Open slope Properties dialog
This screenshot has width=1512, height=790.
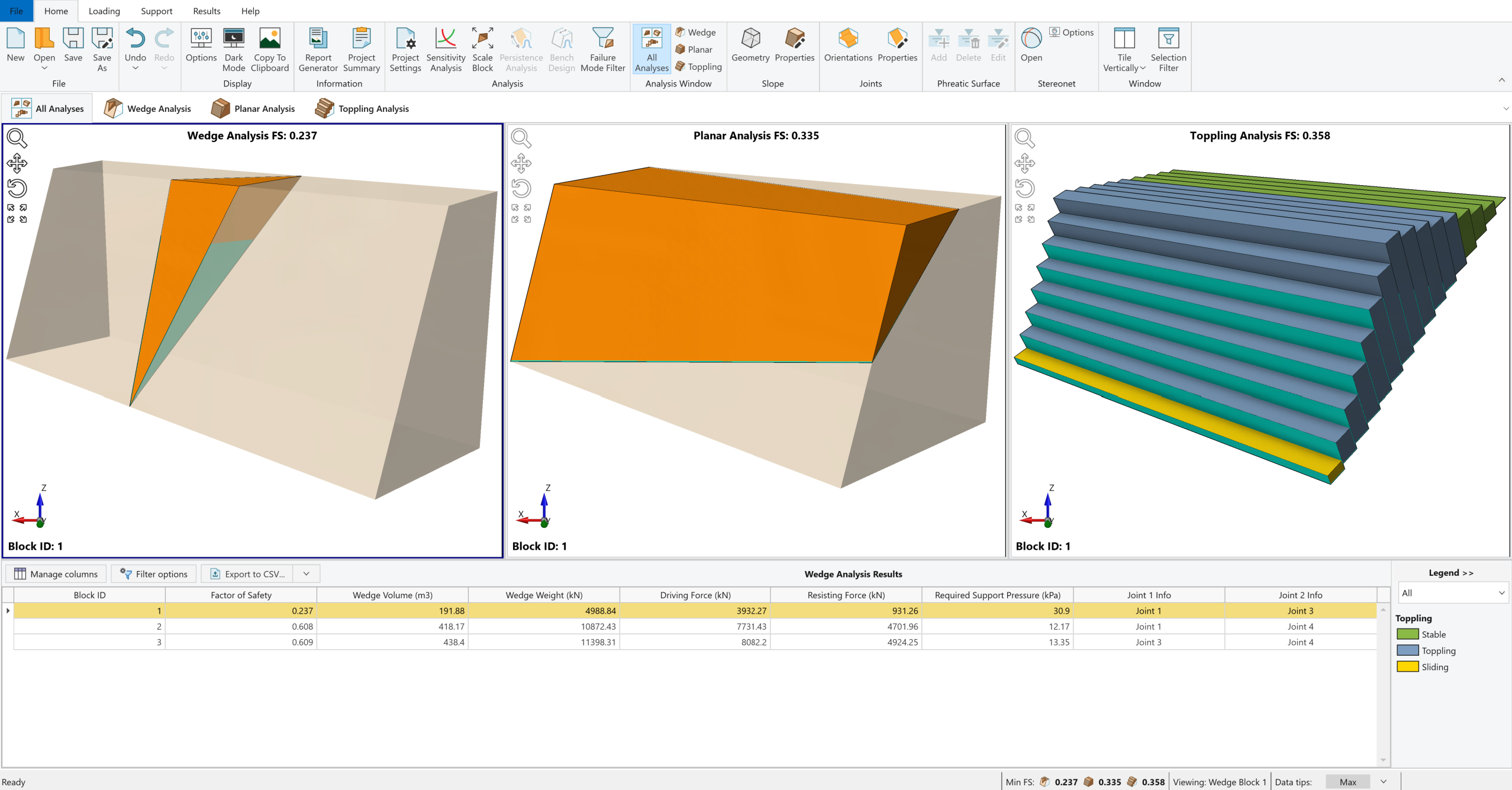795,44
